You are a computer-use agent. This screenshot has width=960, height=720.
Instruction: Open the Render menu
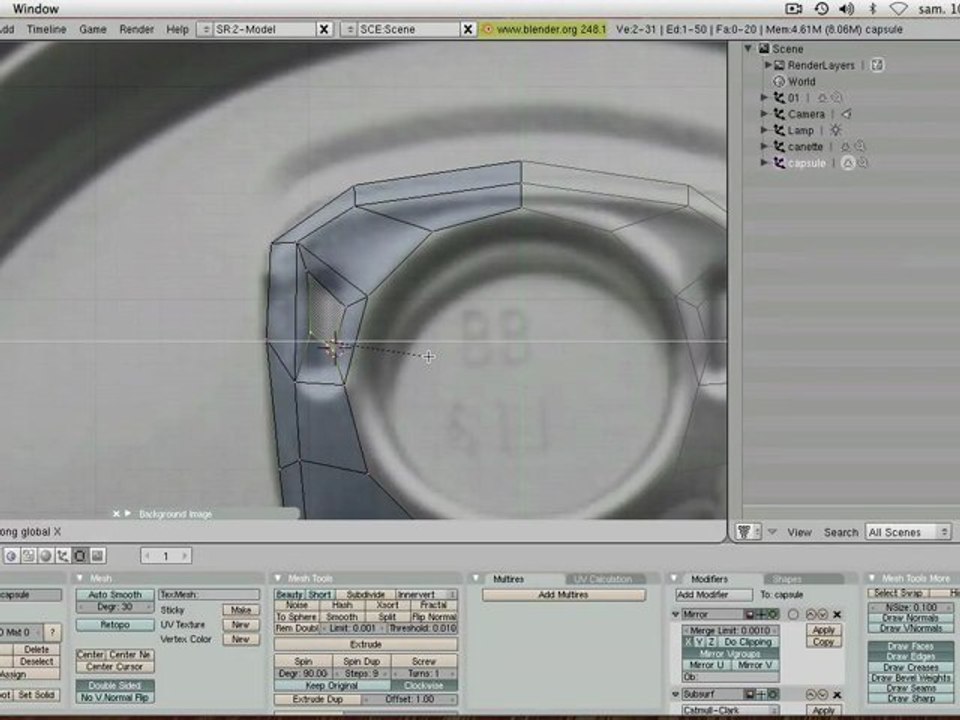[x=137, y=29]
